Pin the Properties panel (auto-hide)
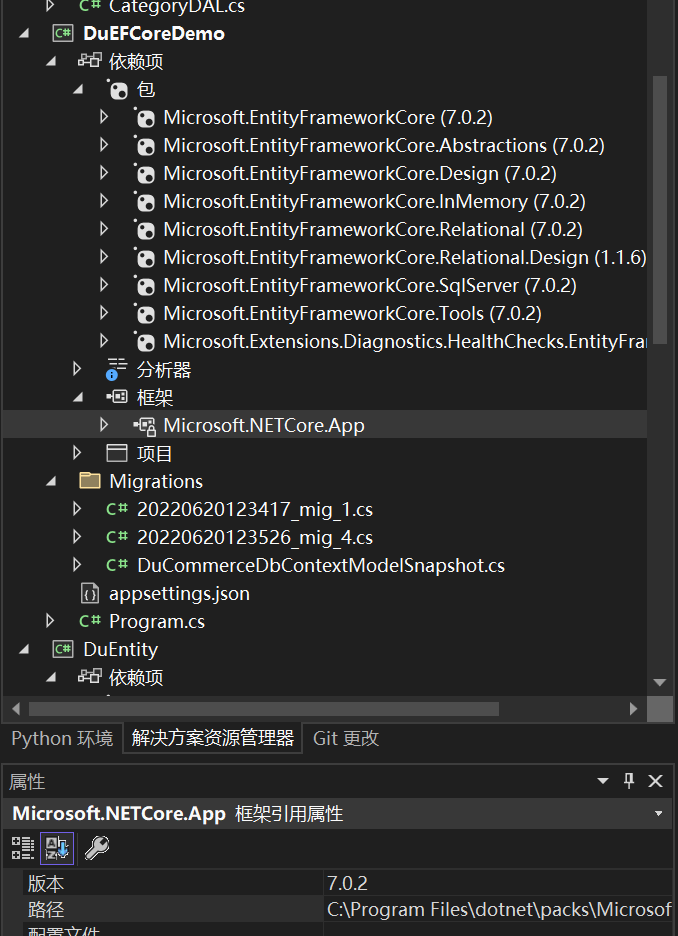Screen dimensions: 678x936 tap(629, 781)
